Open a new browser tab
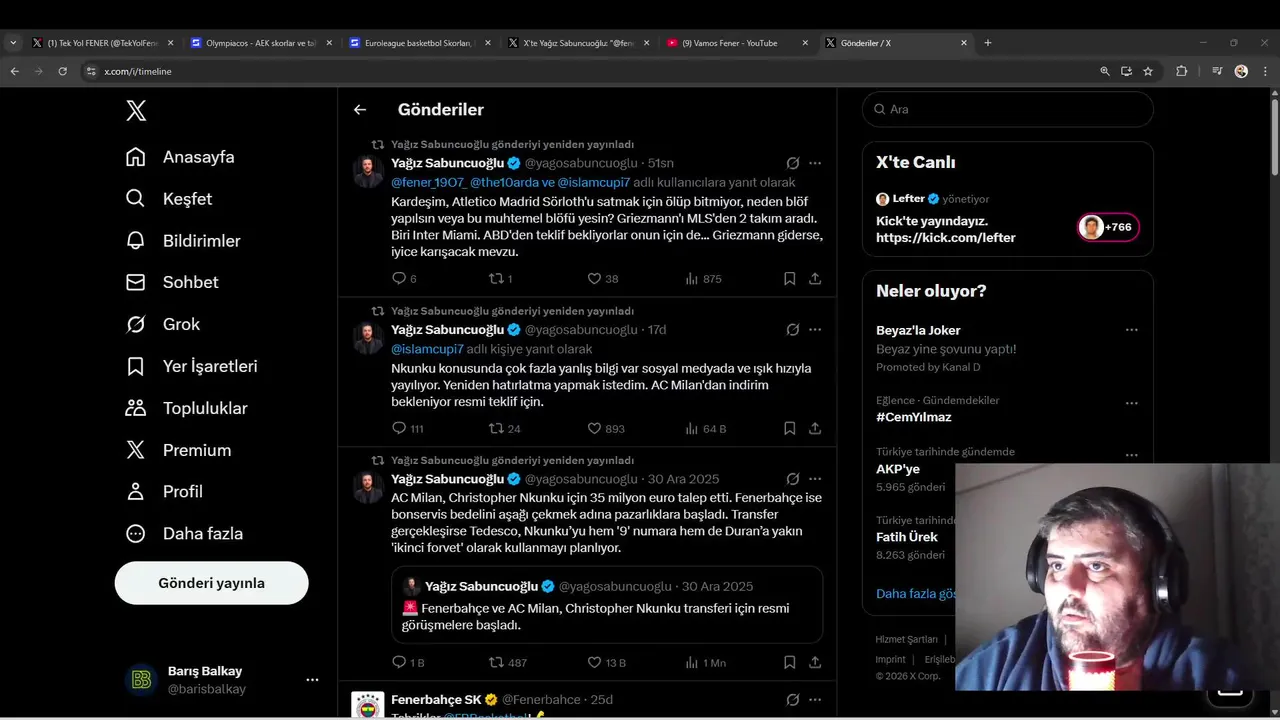Image resolution: width=1280 pixels, height=720 pixels. coord(988,43)
